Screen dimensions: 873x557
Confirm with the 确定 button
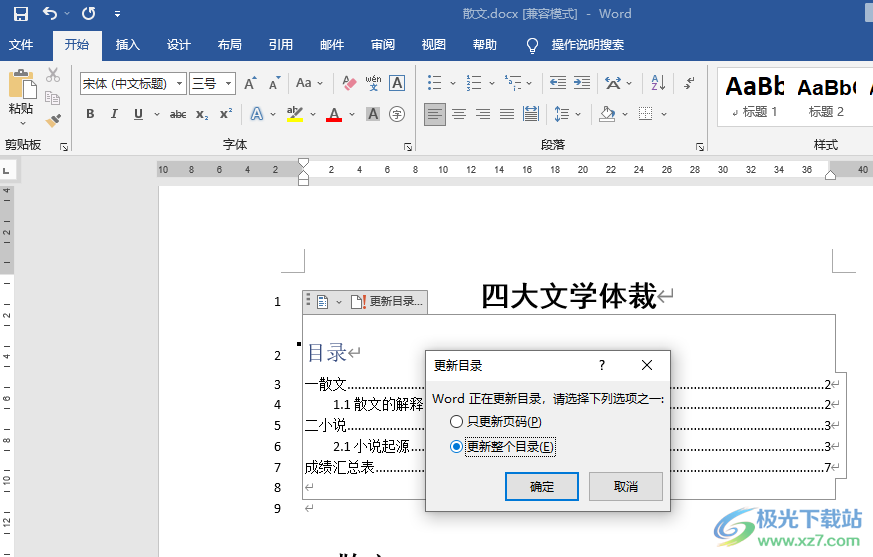coord(542,487)
